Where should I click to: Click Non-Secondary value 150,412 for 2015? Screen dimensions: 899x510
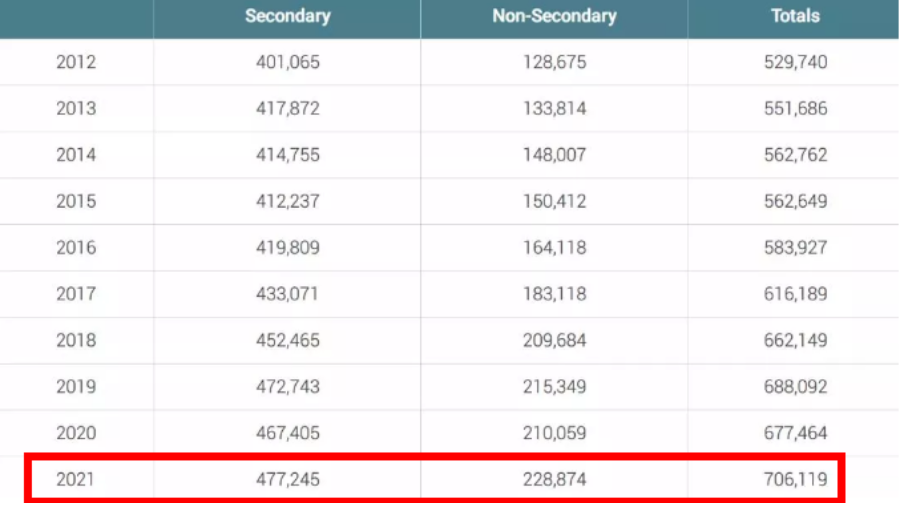pos(554,201)
